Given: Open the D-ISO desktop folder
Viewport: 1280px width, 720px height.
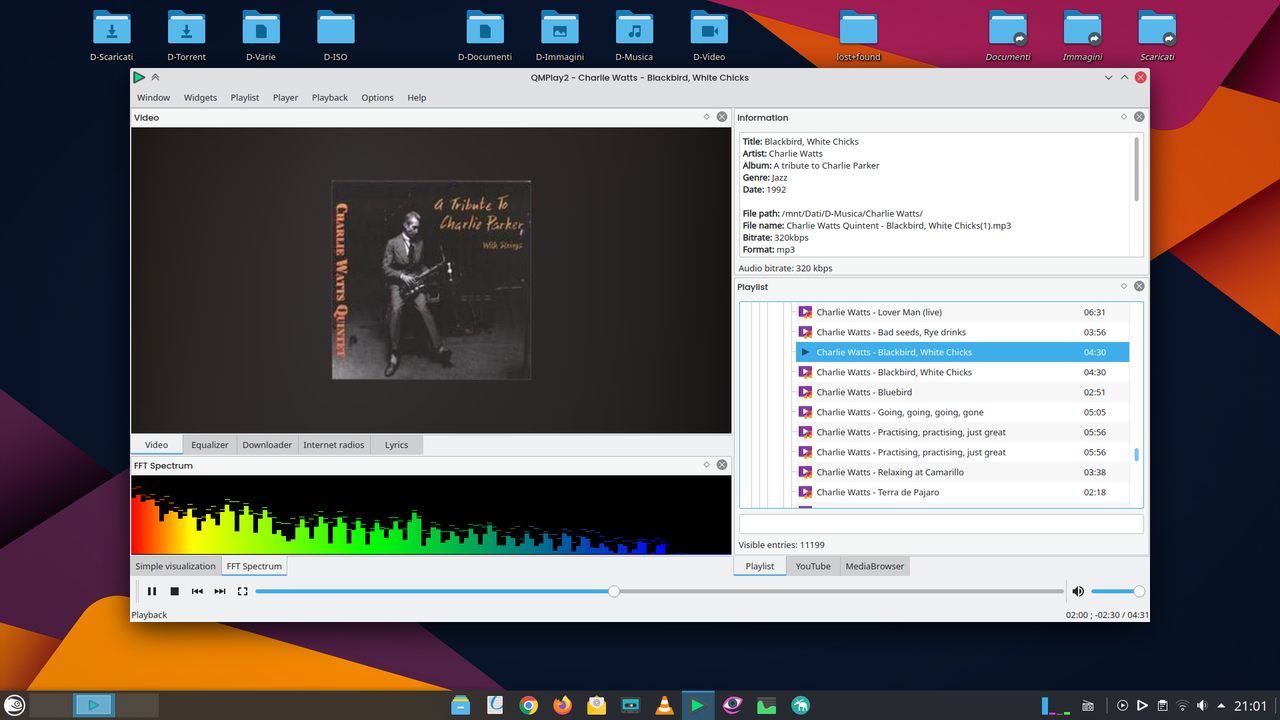Looking at the screenshot, I should click(335, 35).
